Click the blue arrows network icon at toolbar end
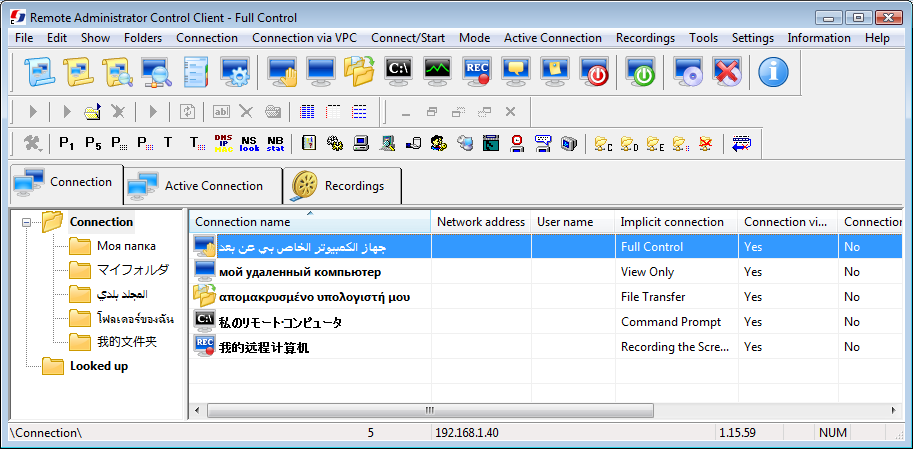This screenshot has width=913, height=449. tap(742, 143)
